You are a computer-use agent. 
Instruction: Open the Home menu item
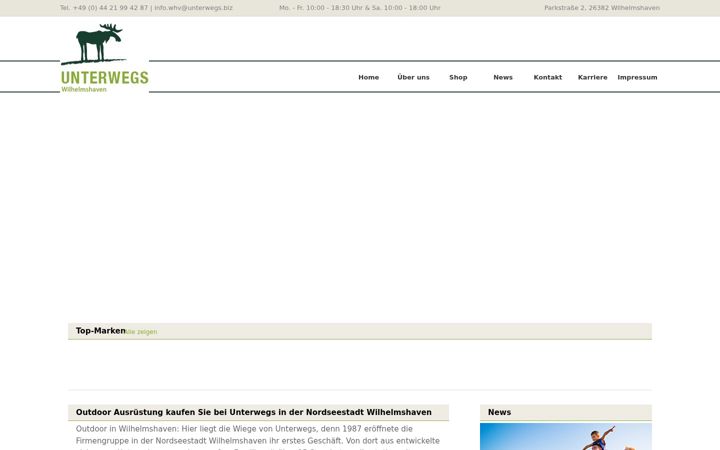[369, 77]
